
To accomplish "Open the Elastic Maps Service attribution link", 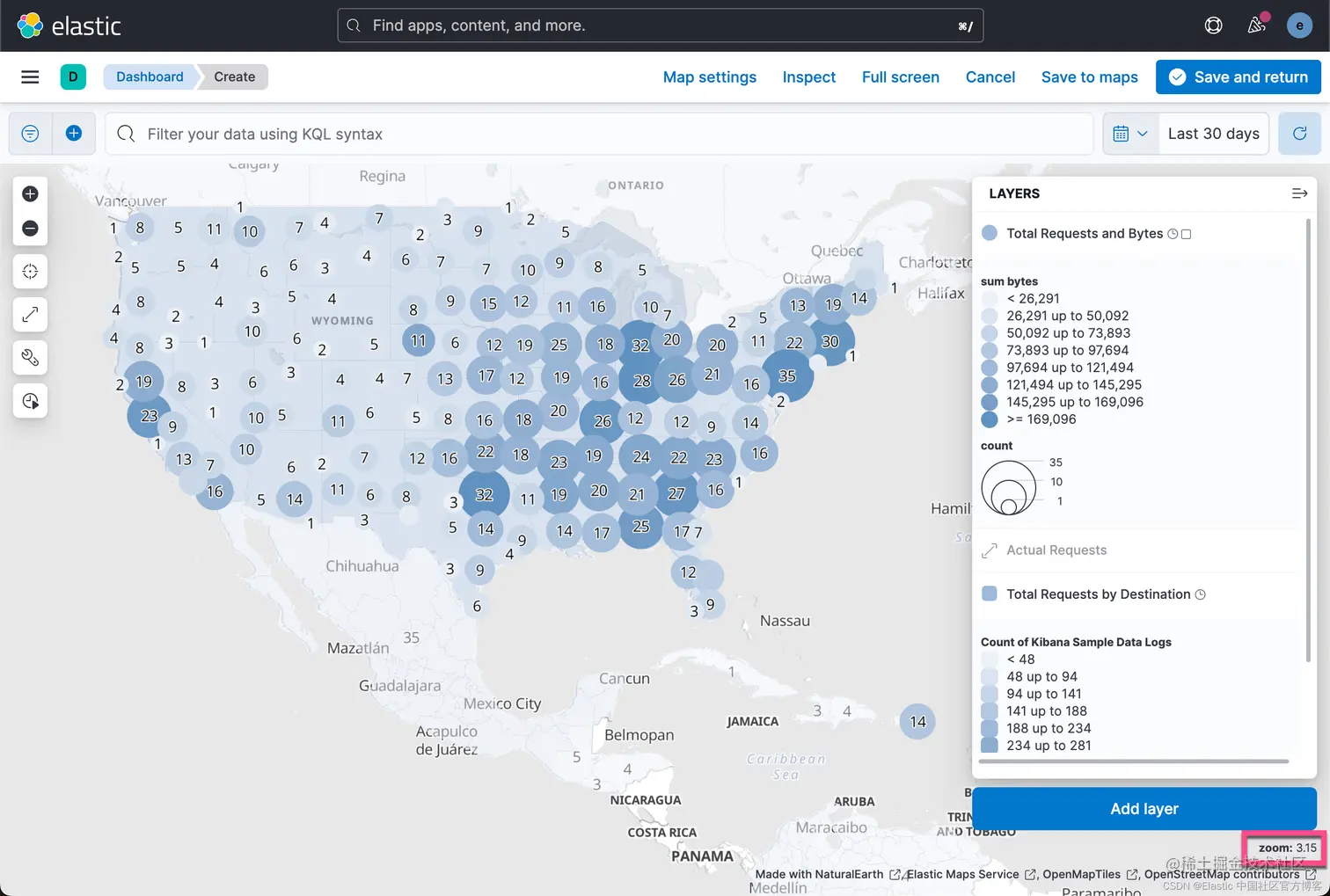I will tap(971, 874).
